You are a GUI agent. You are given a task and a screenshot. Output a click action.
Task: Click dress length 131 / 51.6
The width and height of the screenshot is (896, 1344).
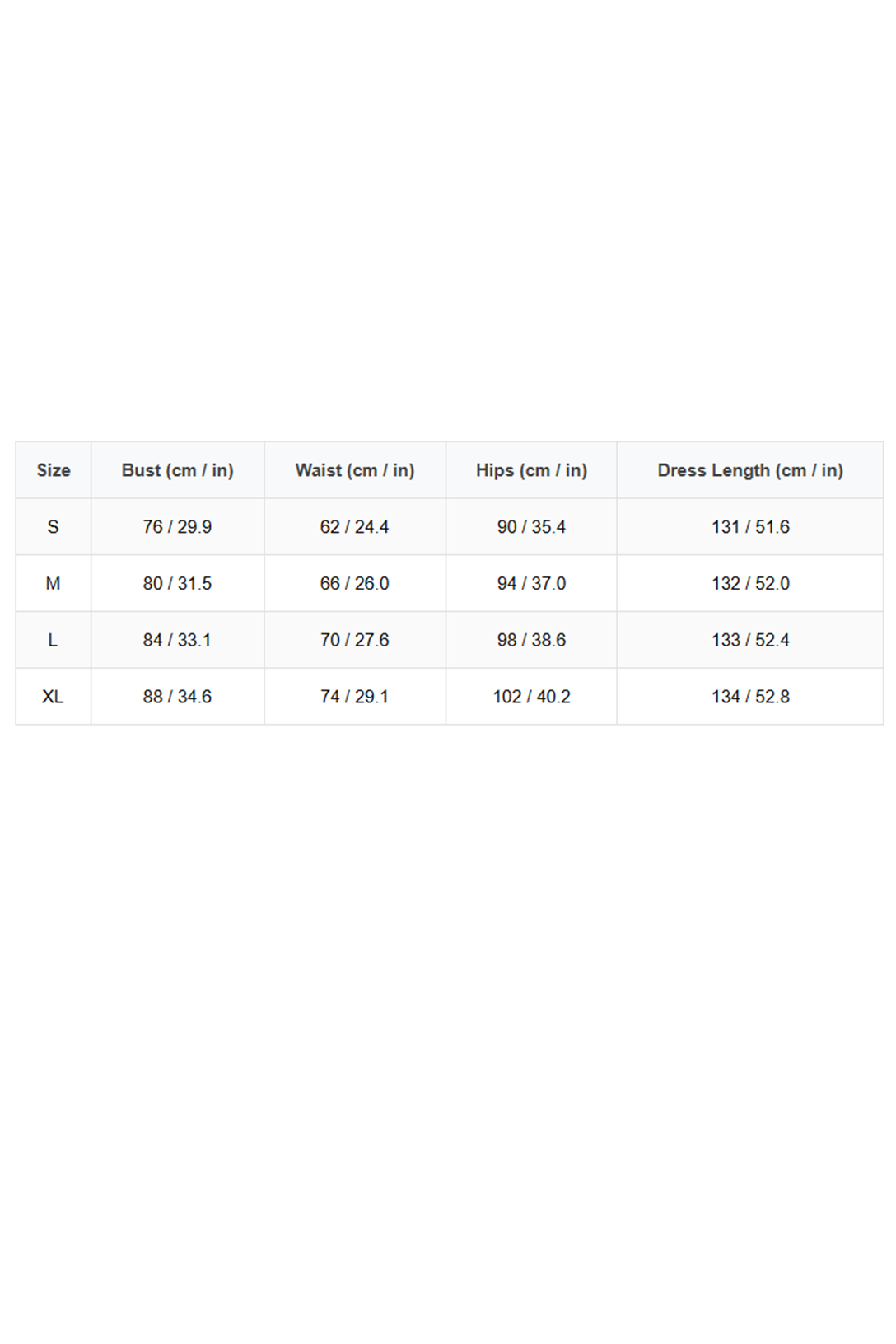[749, 527]
